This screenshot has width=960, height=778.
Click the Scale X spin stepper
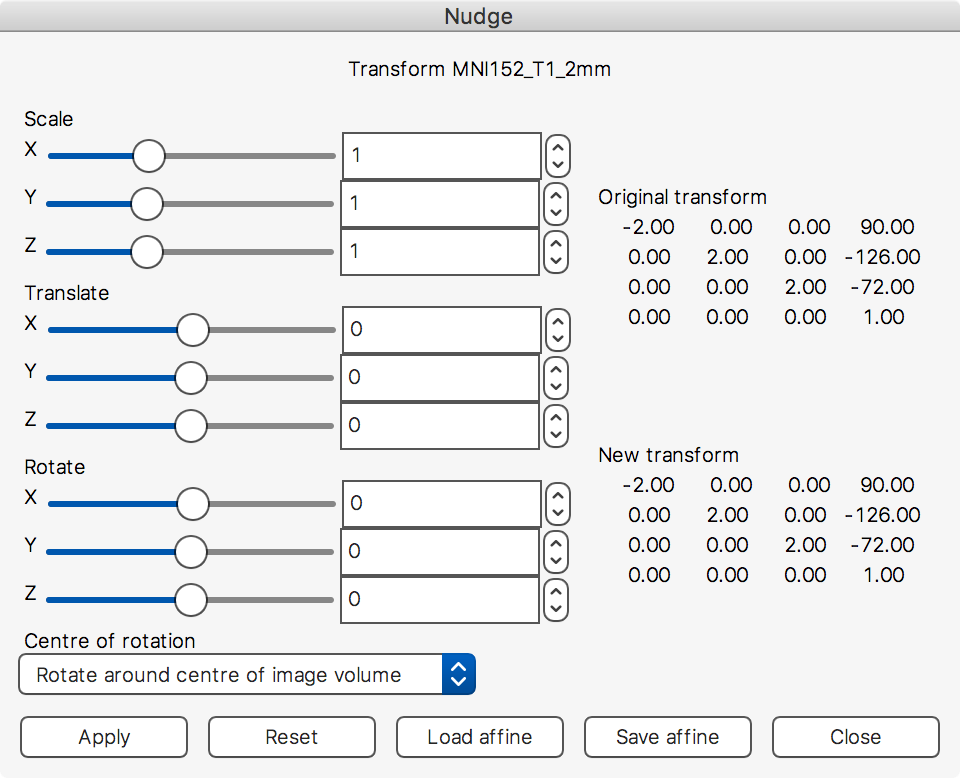(x=558, y=156)
